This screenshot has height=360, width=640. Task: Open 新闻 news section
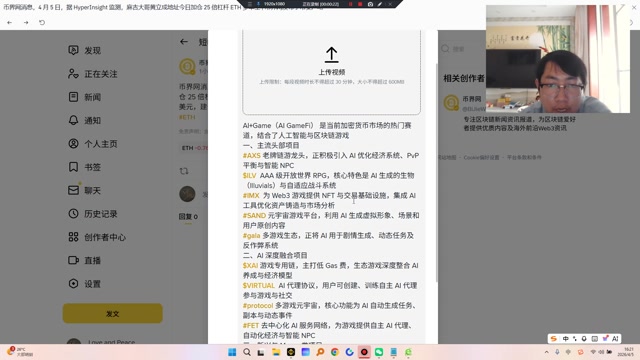tap(84, 97)
